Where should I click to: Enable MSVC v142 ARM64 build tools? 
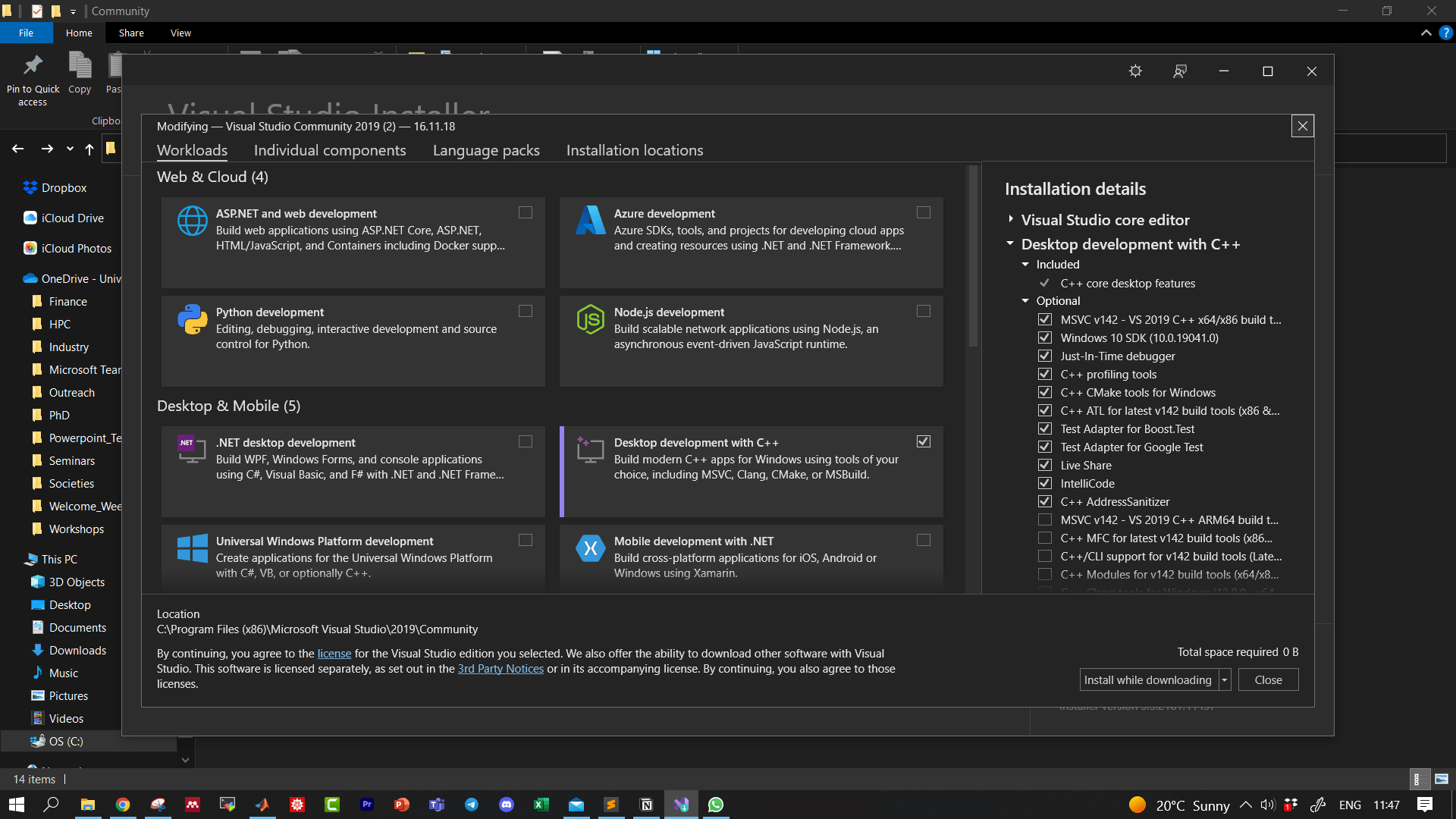click(1044, 519)
